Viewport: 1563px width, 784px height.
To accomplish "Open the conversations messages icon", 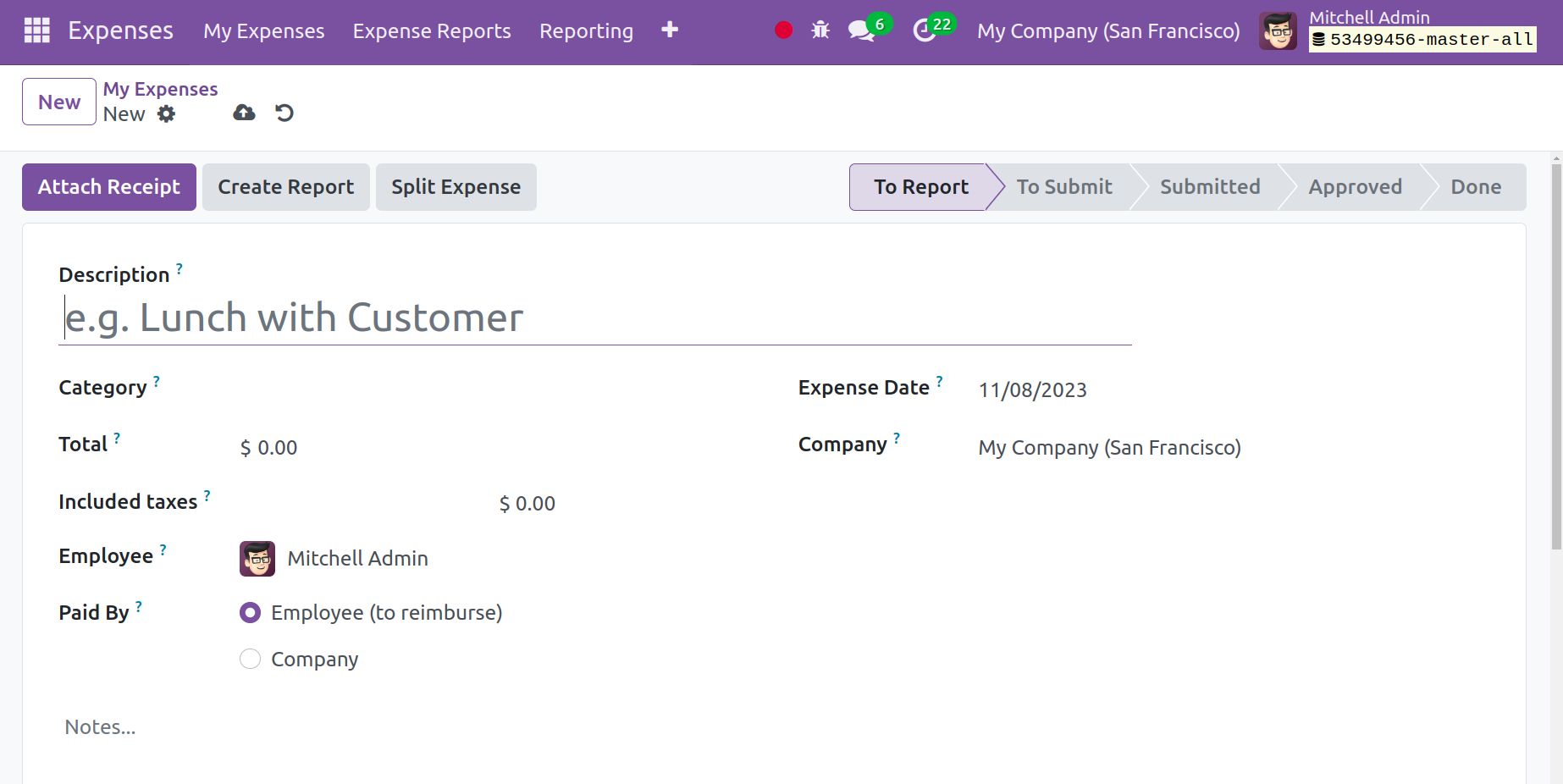I will click(861, 31).
